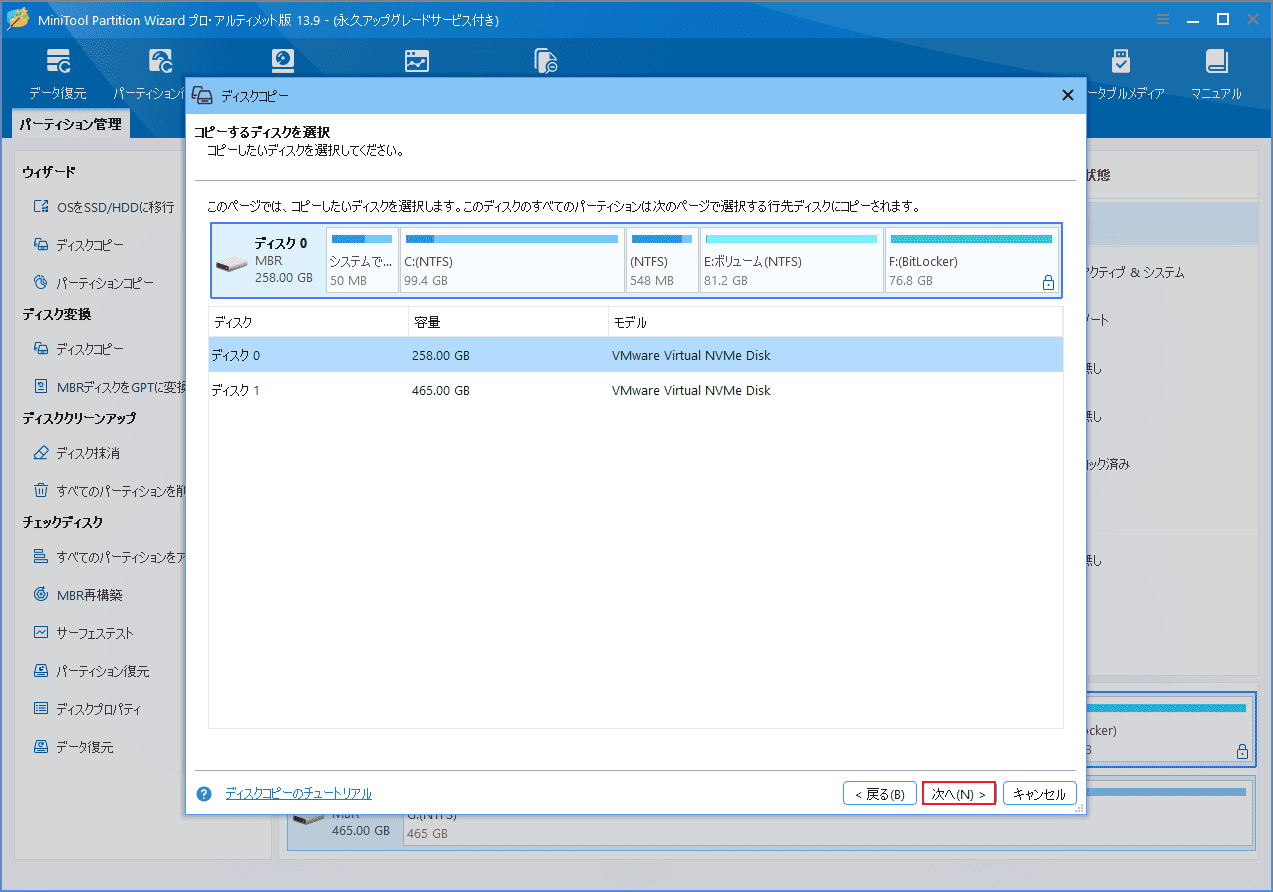
Task: Open Migrate OS to SSD/HDD wizard
Action: (x=104, y=207)
